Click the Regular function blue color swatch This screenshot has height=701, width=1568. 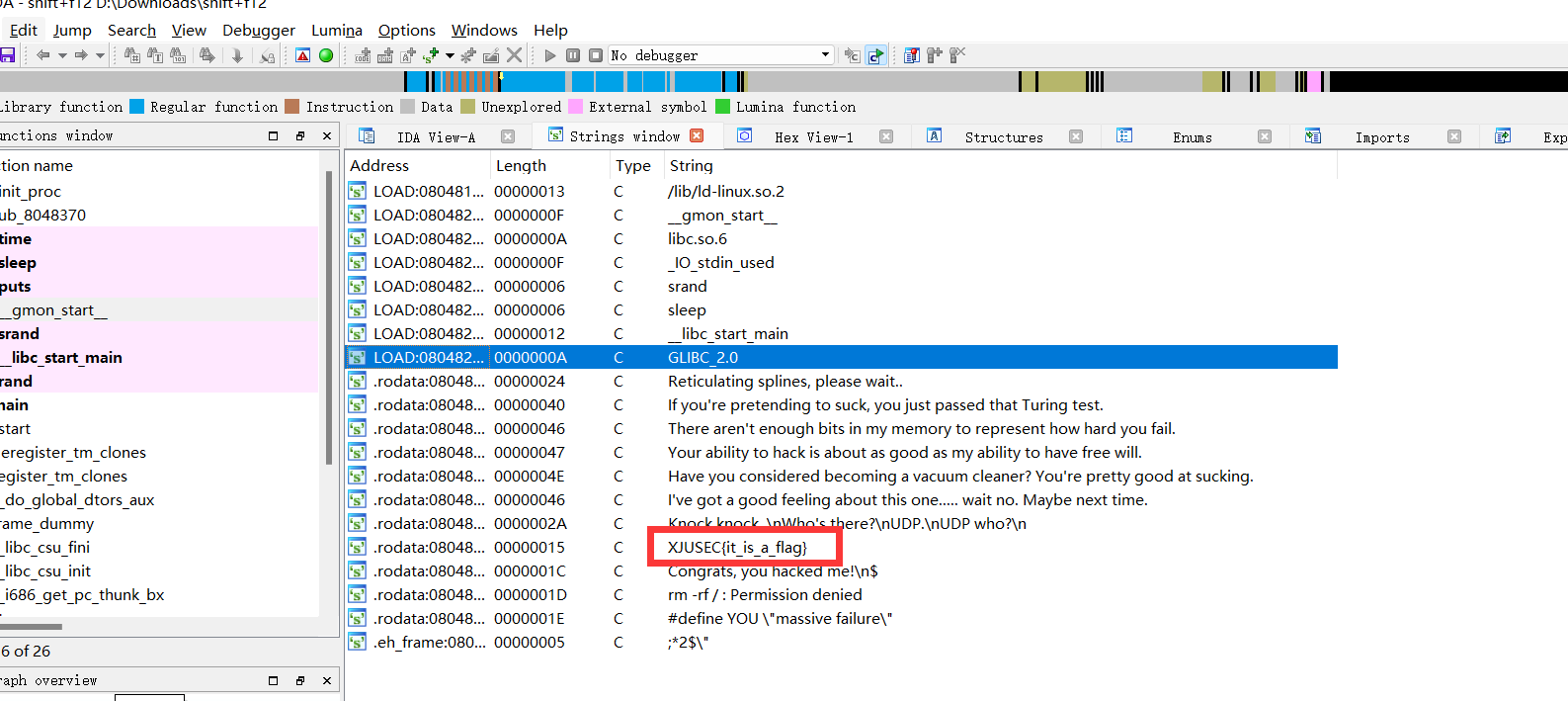pyautogui.click(x=137, y=107)
